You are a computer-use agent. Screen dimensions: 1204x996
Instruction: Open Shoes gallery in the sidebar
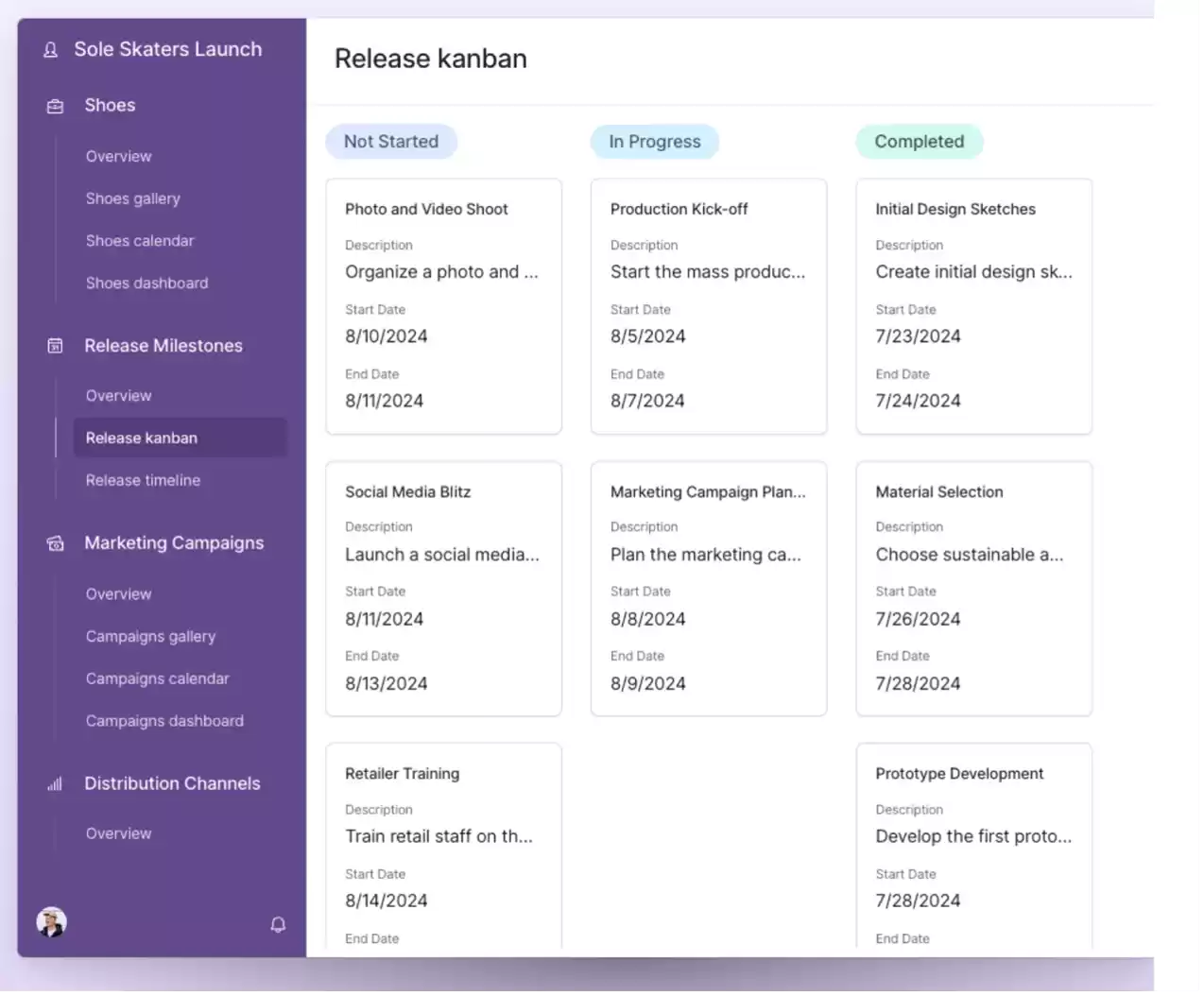(x=132, y=198)
